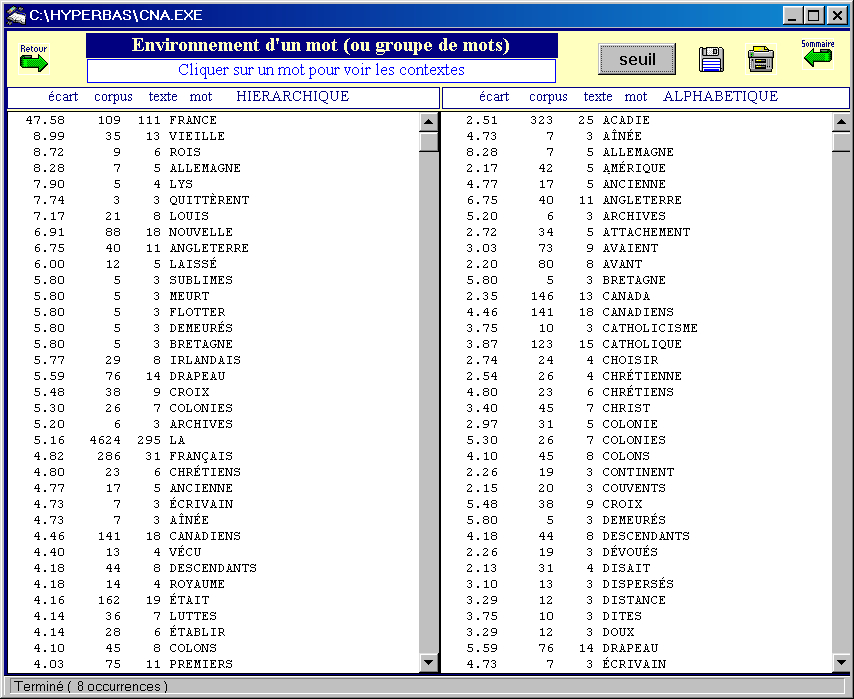The height and width of the screenshot is (699, 854).
Task: Click down arrow of alphabetical list scrollbar
Action: [841, 662]
